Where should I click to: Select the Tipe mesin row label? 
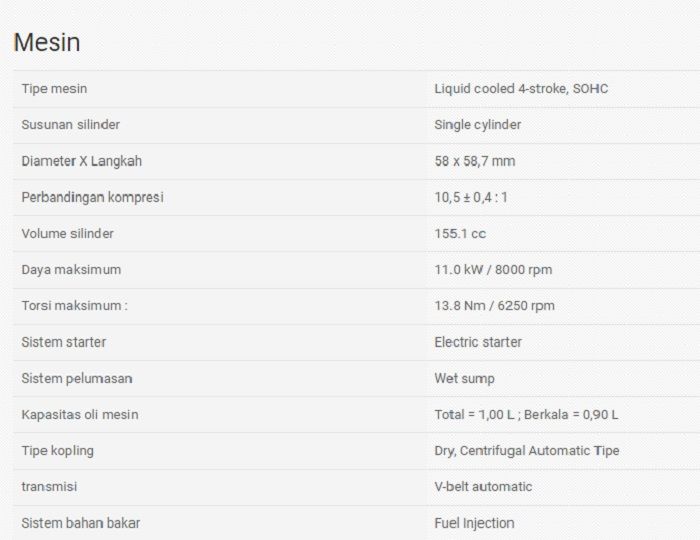pyautogui.click(x=54, y=89)
